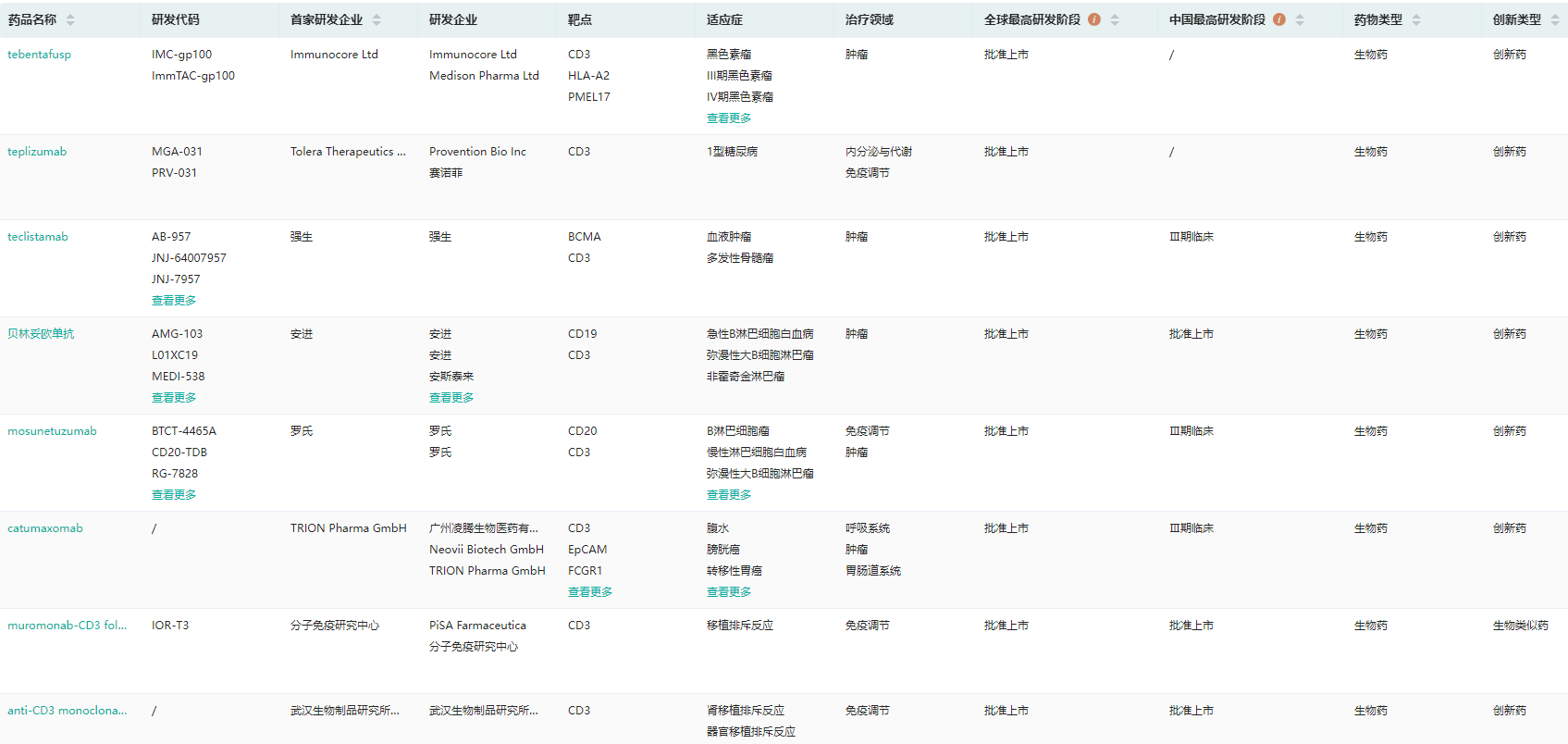Image resolution: width=1568 pixels, height=744 pixels.
Task: Click the PMEL17 target
Action: pos(589,97)
